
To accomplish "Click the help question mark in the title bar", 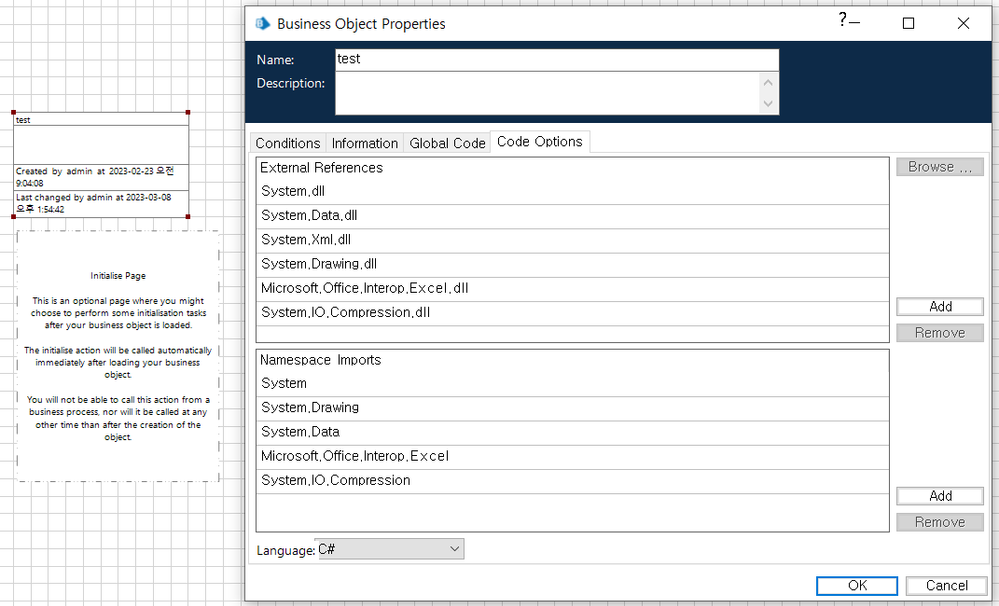I will click(843, 20).
